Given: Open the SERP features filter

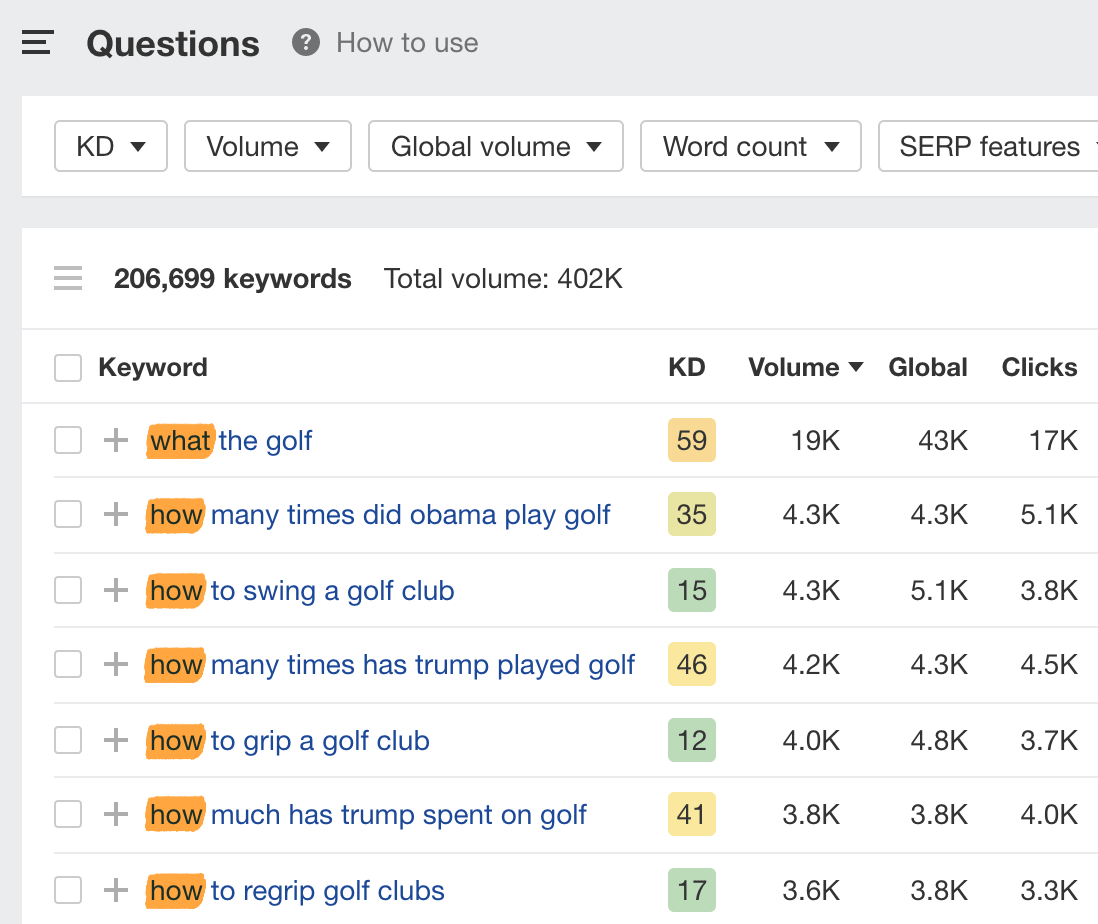Looking at the screenshot, I should click(x=988, y=147).
